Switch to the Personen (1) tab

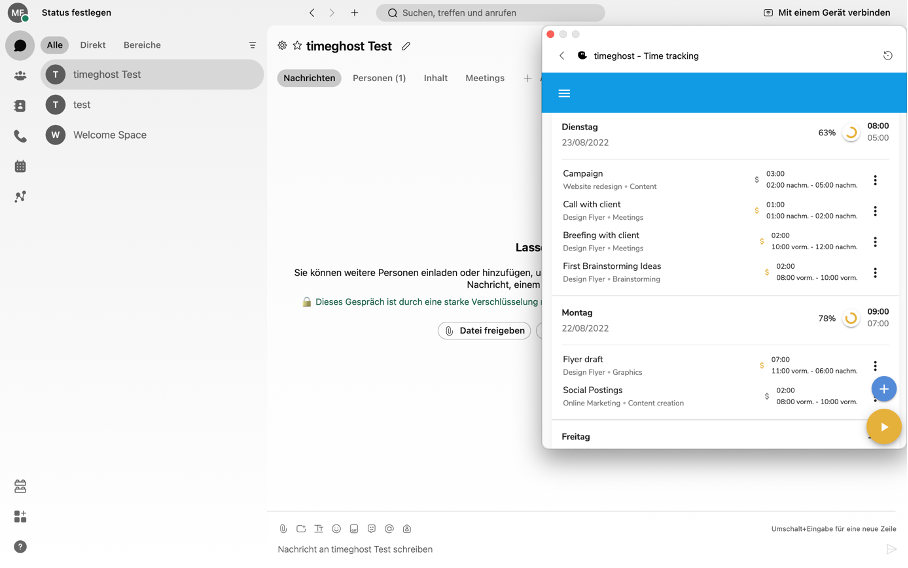click(x=379, y=78)
